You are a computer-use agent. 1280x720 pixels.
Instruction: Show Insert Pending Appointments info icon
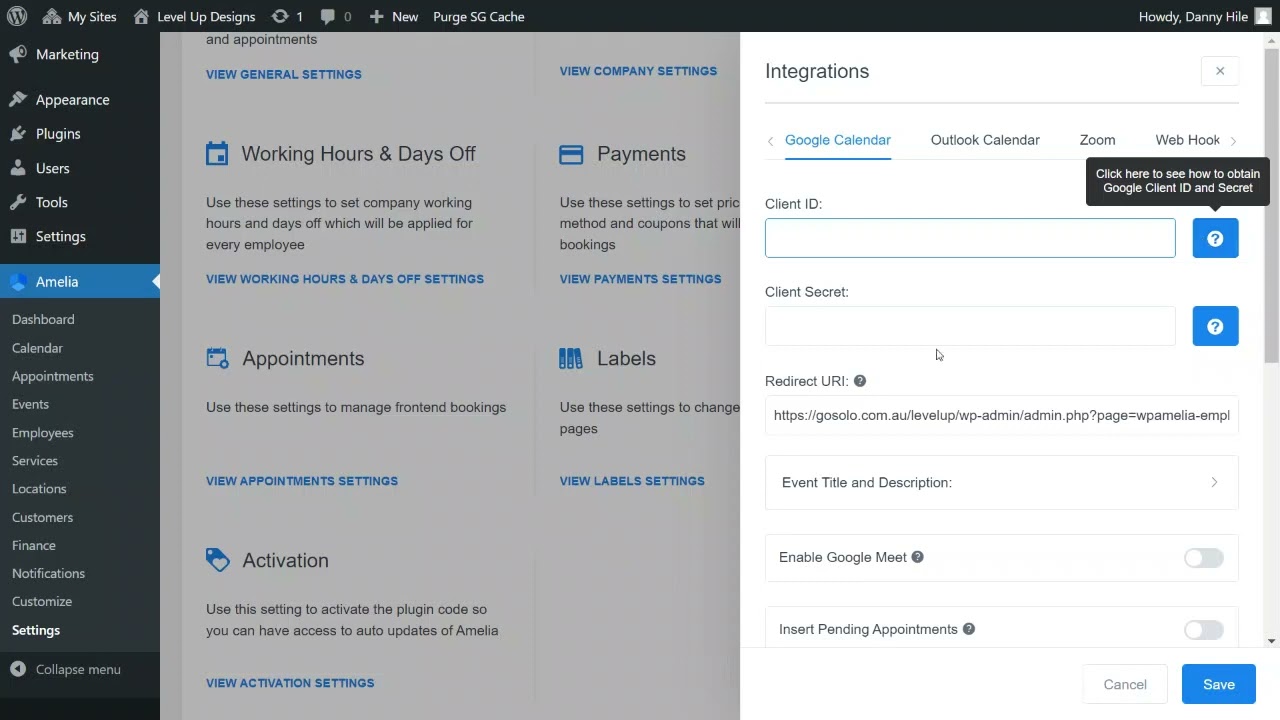pyautogui.click(x=969, y=629)
